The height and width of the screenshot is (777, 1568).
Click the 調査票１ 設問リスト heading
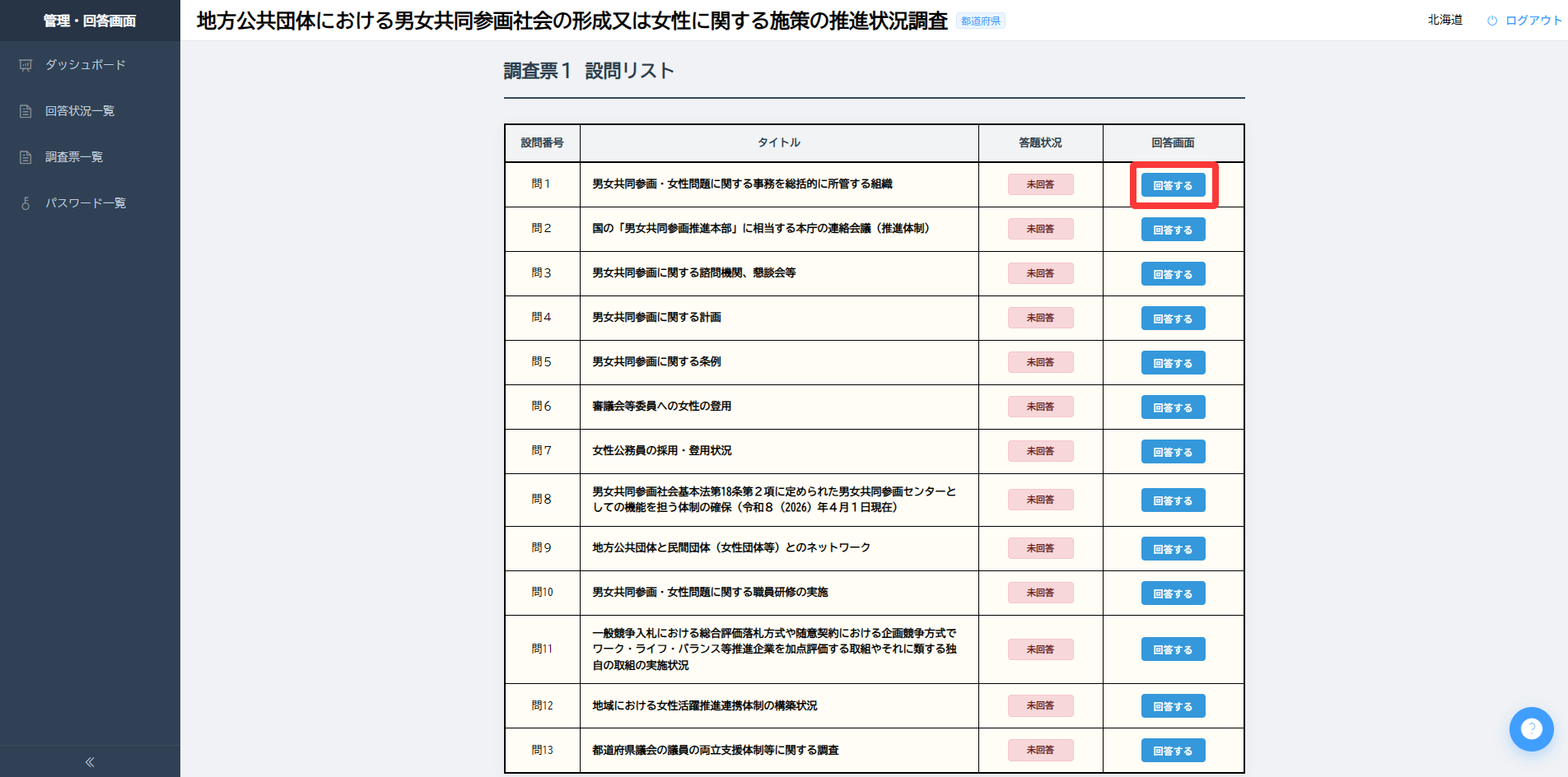[x=589, y=71]
